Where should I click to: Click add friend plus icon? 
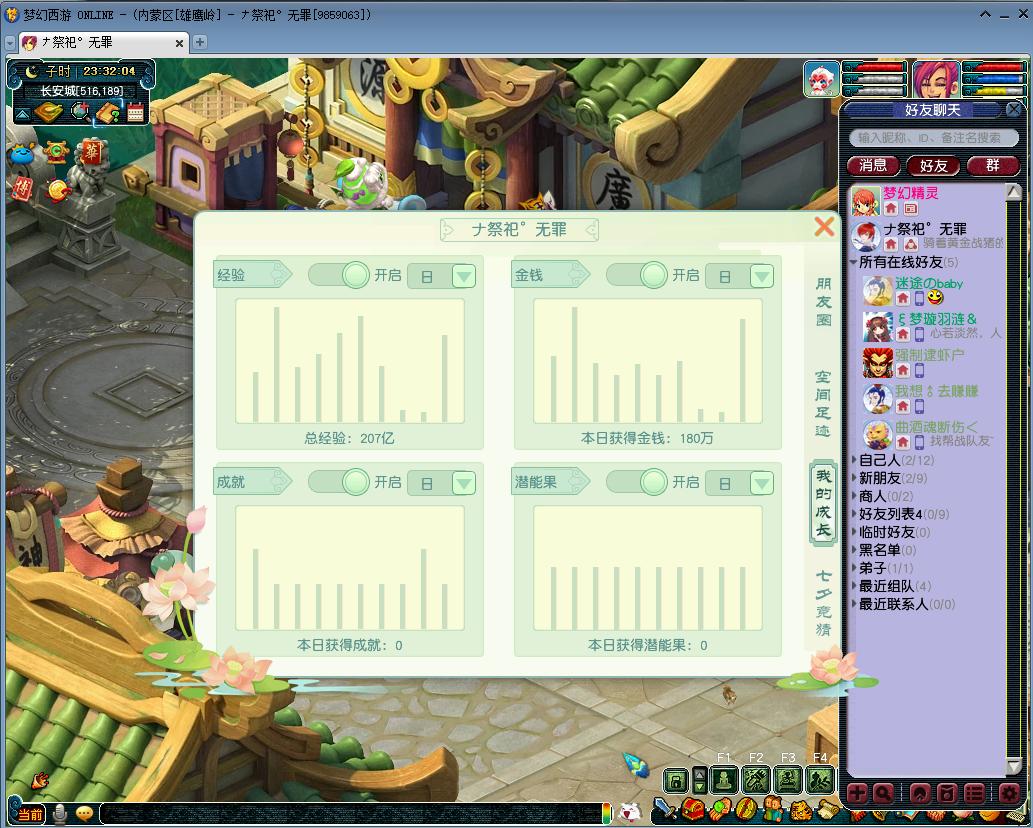coord(857,794)
